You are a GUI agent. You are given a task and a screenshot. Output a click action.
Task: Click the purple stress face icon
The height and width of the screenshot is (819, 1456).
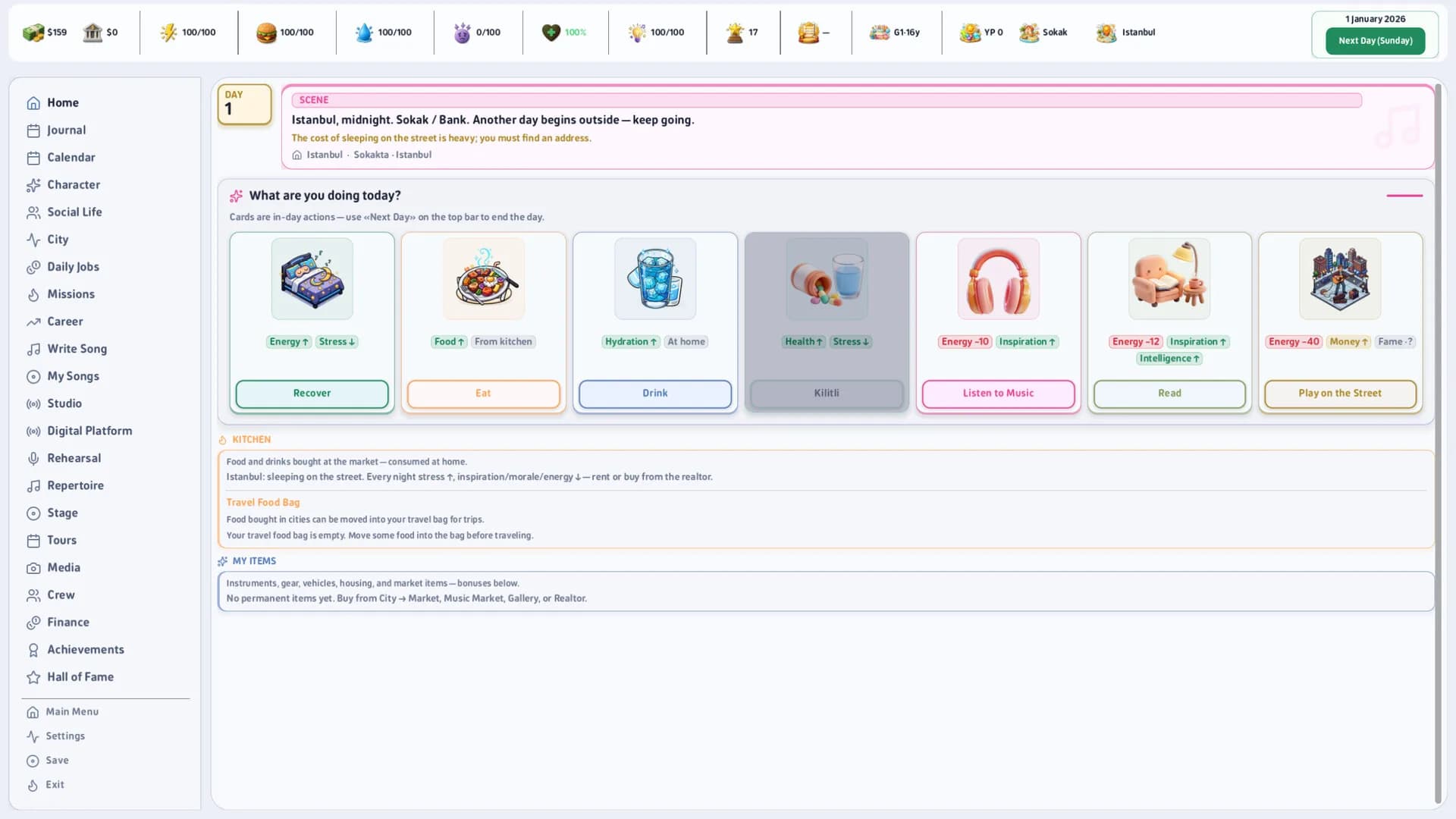pos(462,32)
